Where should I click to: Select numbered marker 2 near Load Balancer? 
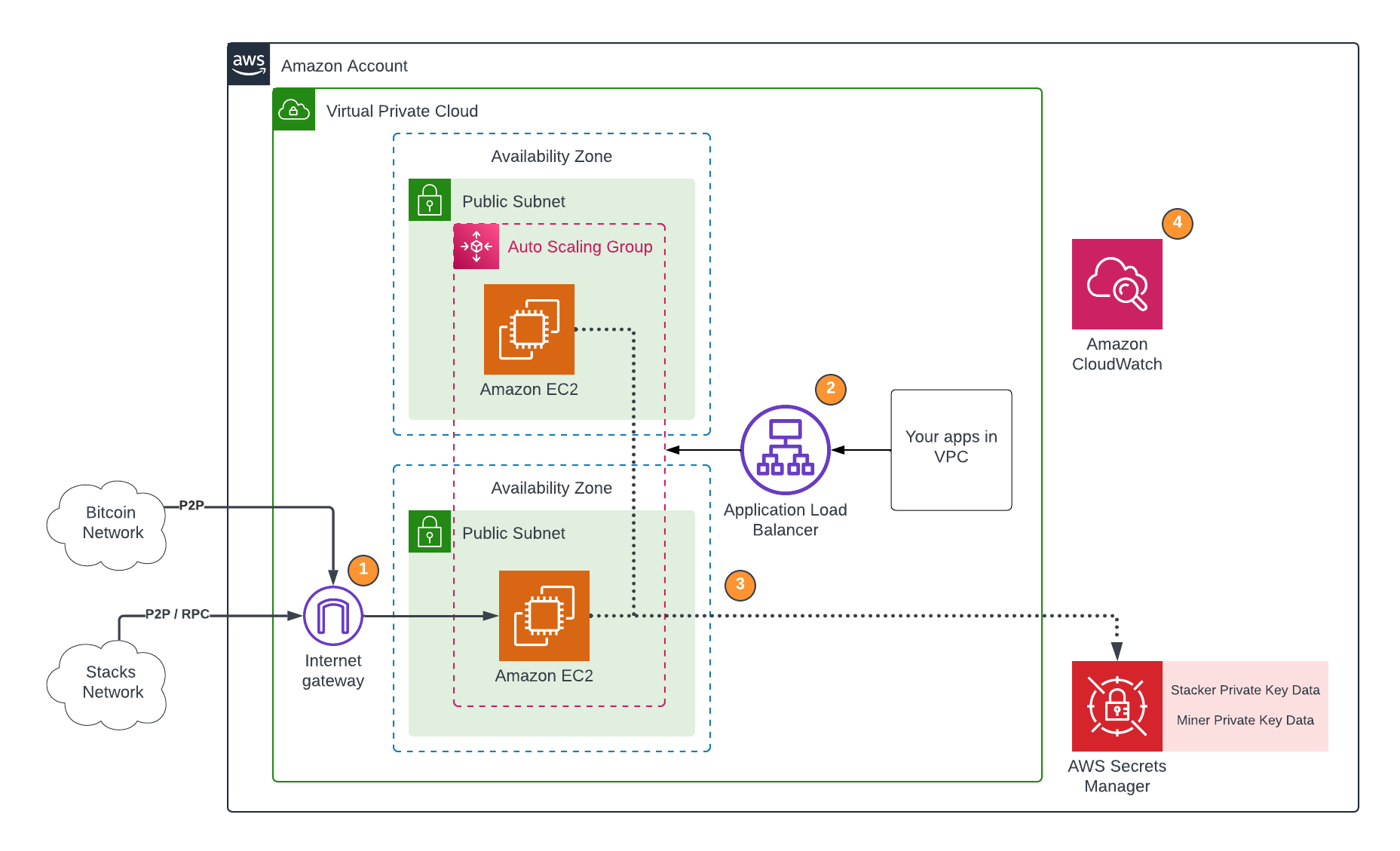(x=830, y=389)
